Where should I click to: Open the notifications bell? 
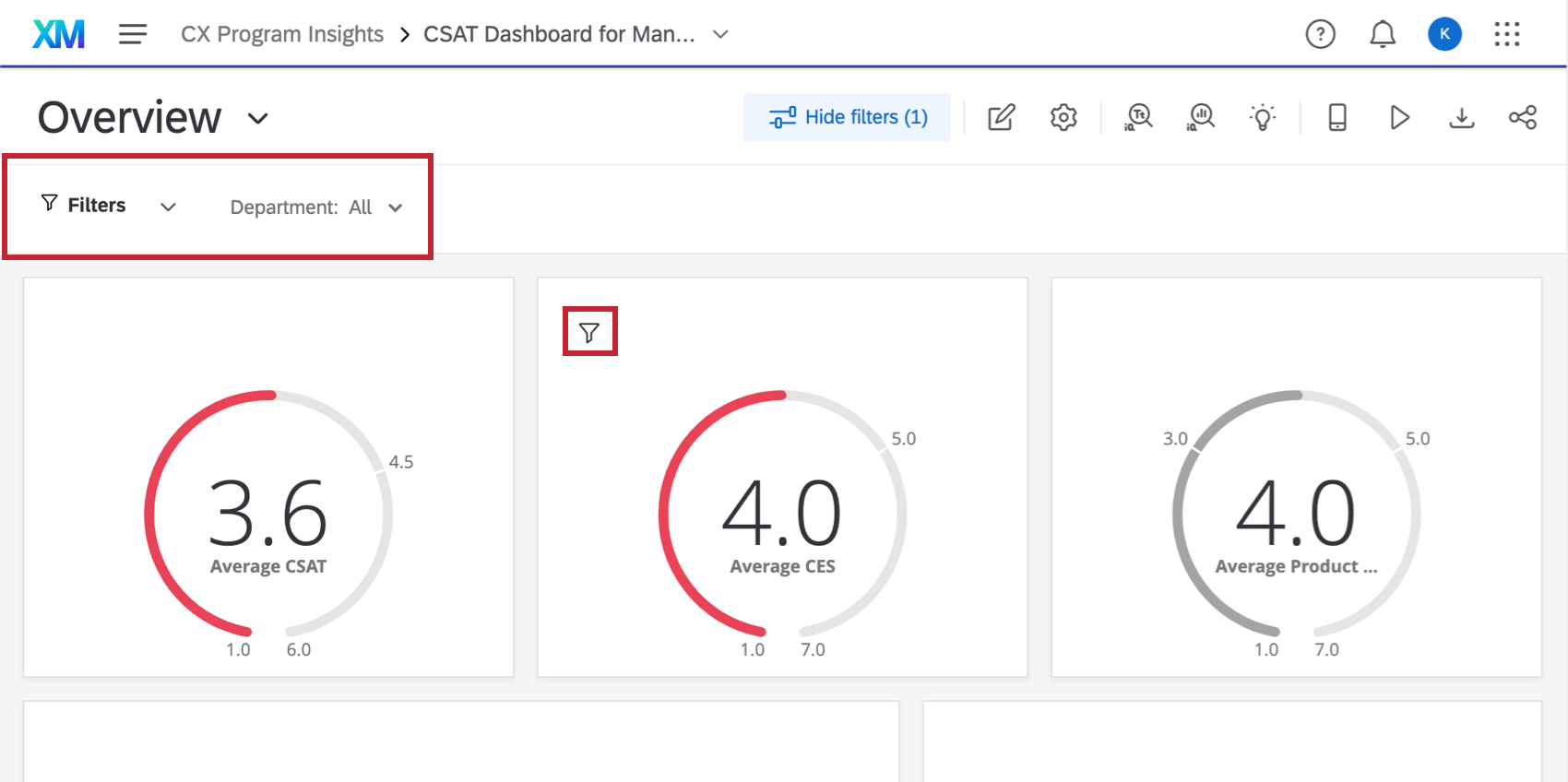1382,34
